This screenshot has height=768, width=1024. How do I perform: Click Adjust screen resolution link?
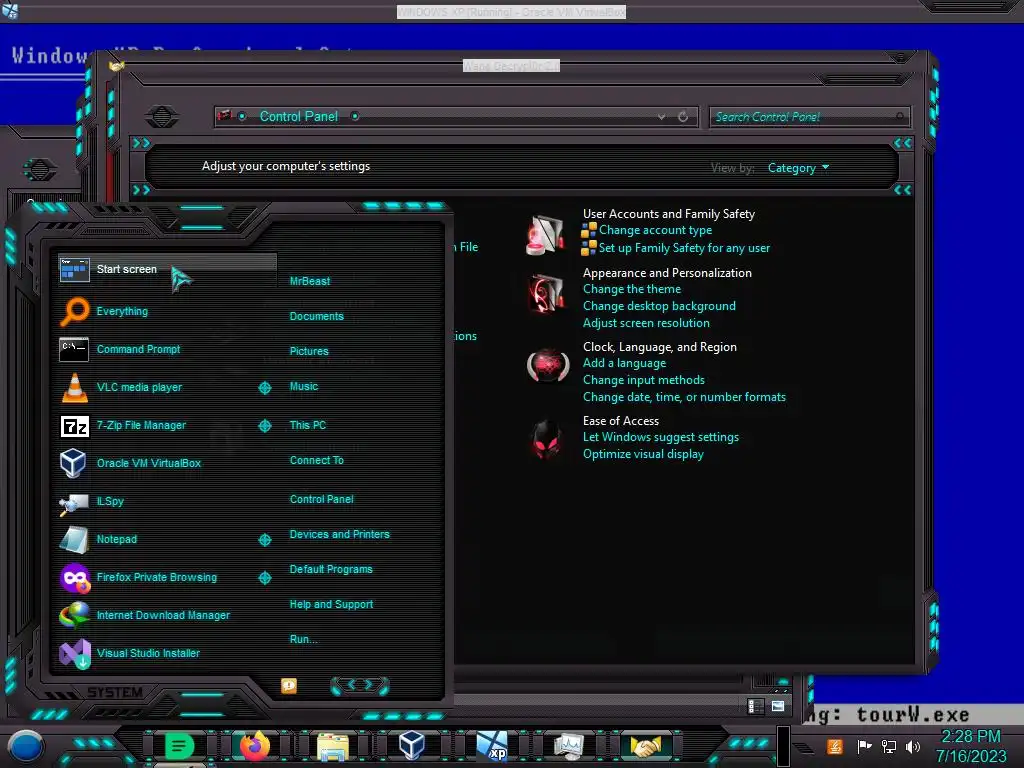coord(646,323)
